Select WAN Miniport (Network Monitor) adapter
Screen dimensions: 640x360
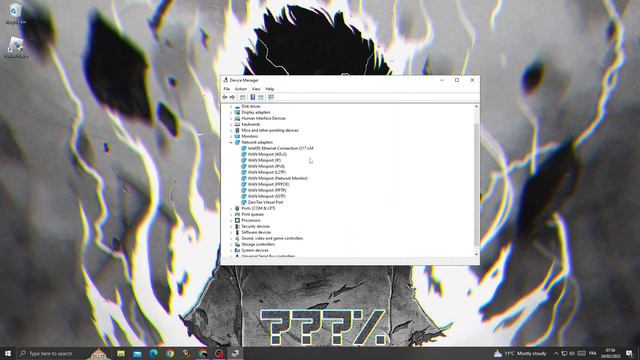click(278, 178)
